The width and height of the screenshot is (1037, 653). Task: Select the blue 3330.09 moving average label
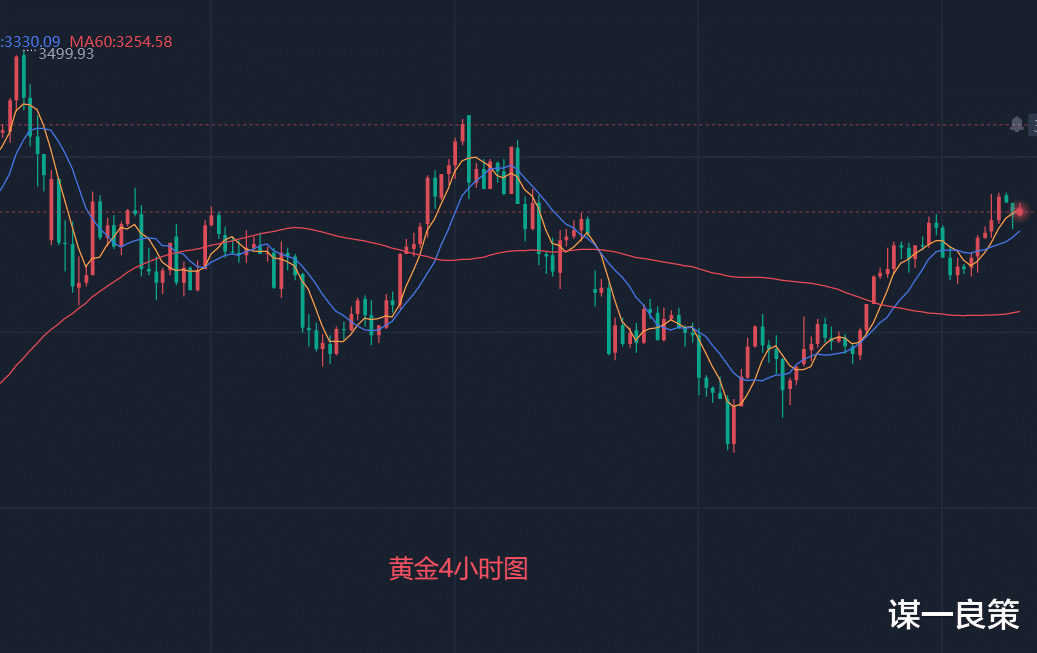tap(30, 42)
